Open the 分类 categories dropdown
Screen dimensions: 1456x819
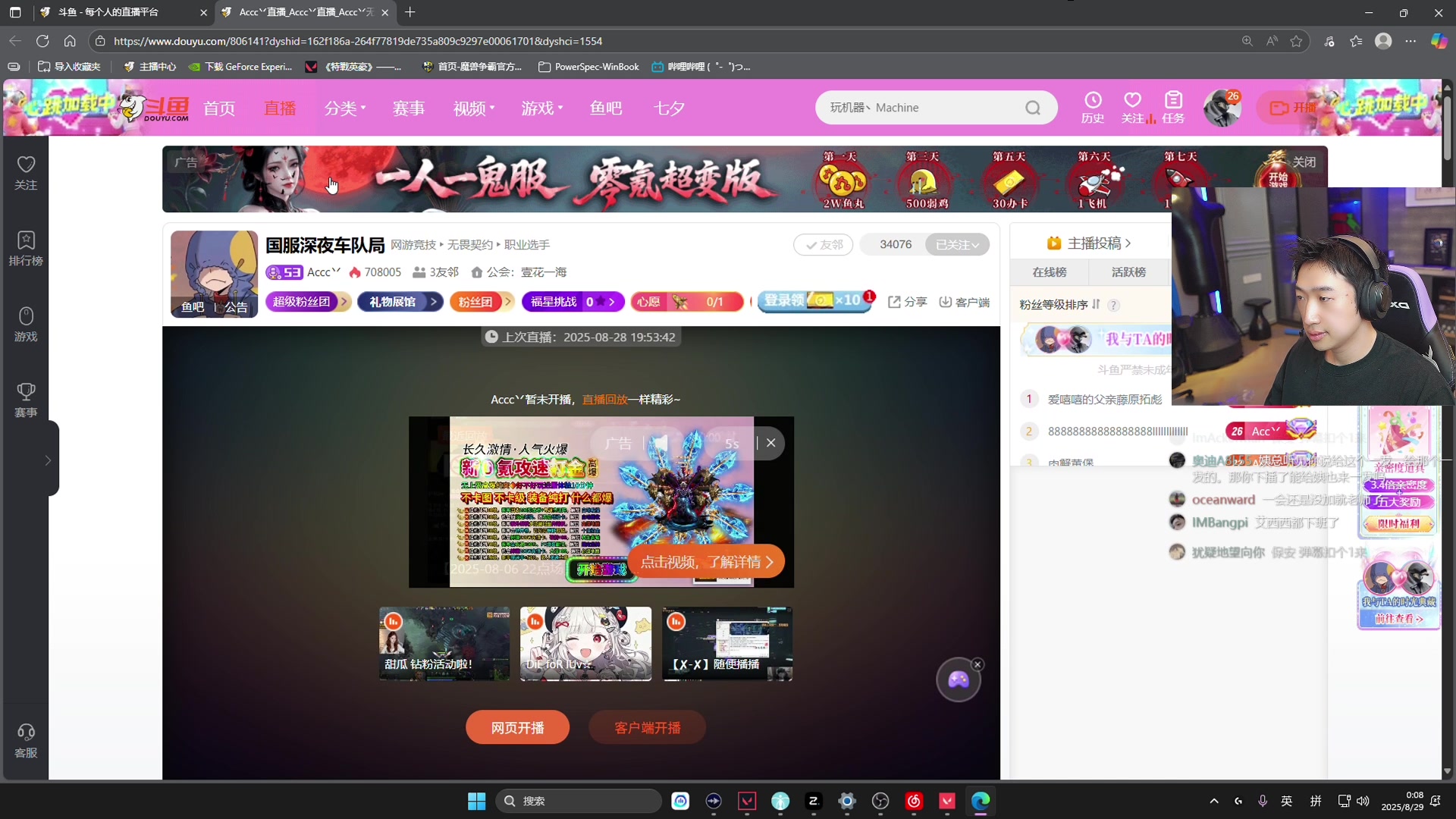(x=345, y=108)
